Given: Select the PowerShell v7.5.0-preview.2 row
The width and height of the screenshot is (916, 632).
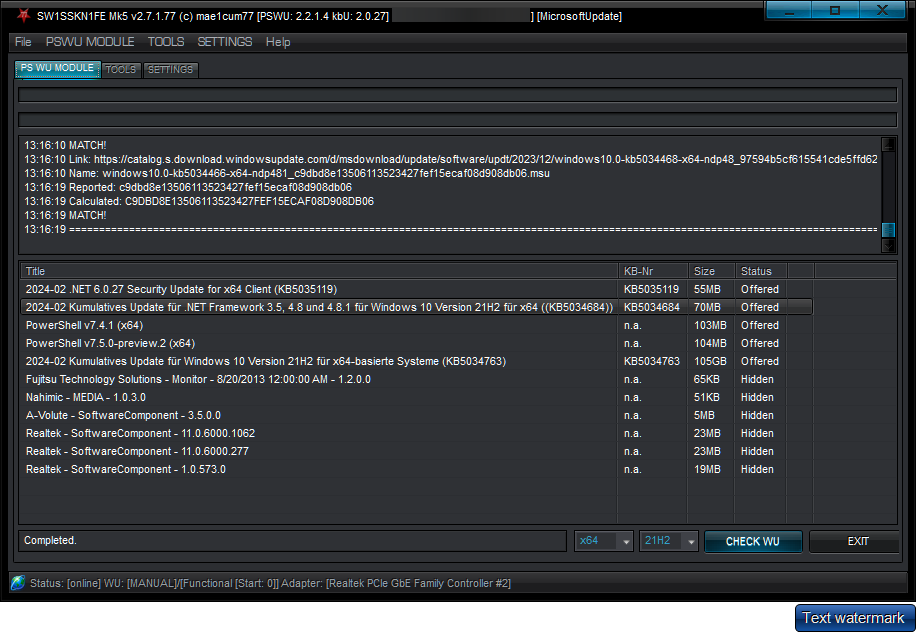Looking at the screenshot, I should [x=417, y=343].
